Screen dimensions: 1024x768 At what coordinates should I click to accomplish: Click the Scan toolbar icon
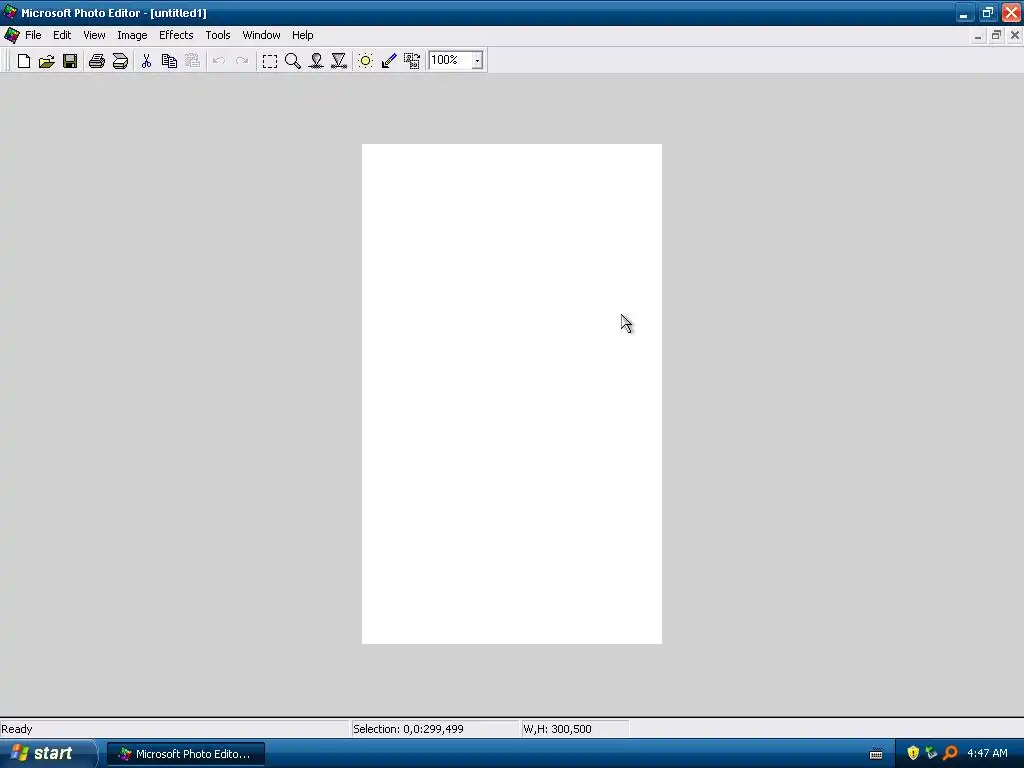click(x=120, y=61)
